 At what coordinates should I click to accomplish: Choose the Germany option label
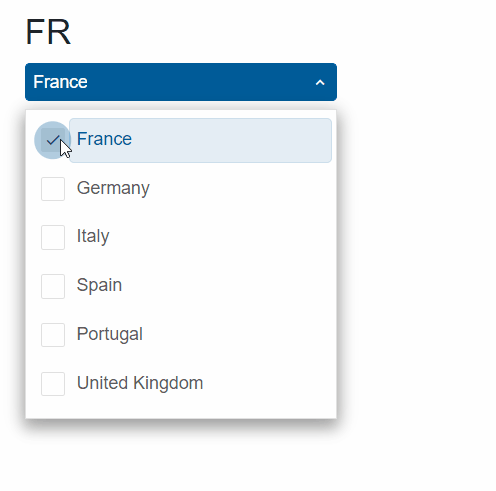tap(113, 188)
